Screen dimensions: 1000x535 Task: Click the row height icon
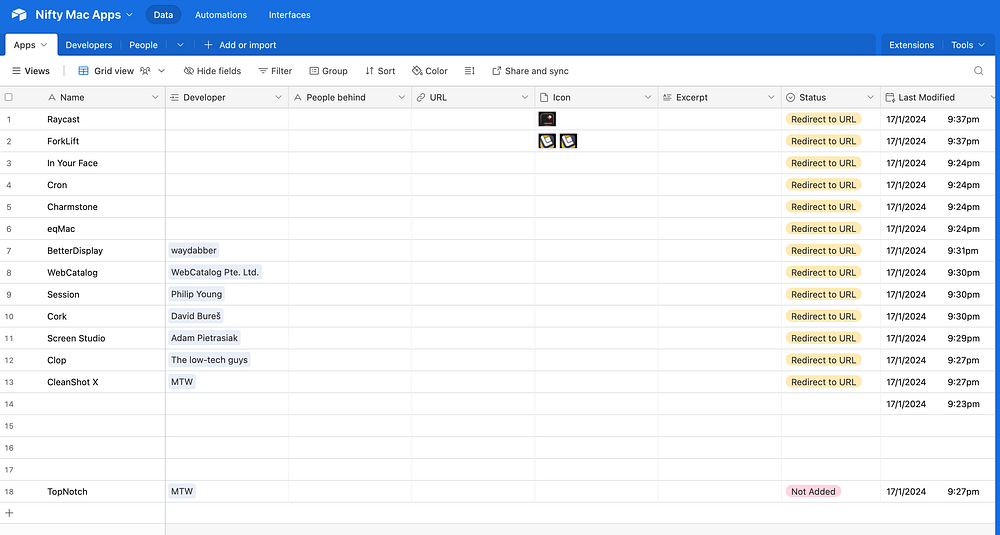pyautogui.click(x=469, y=71)
